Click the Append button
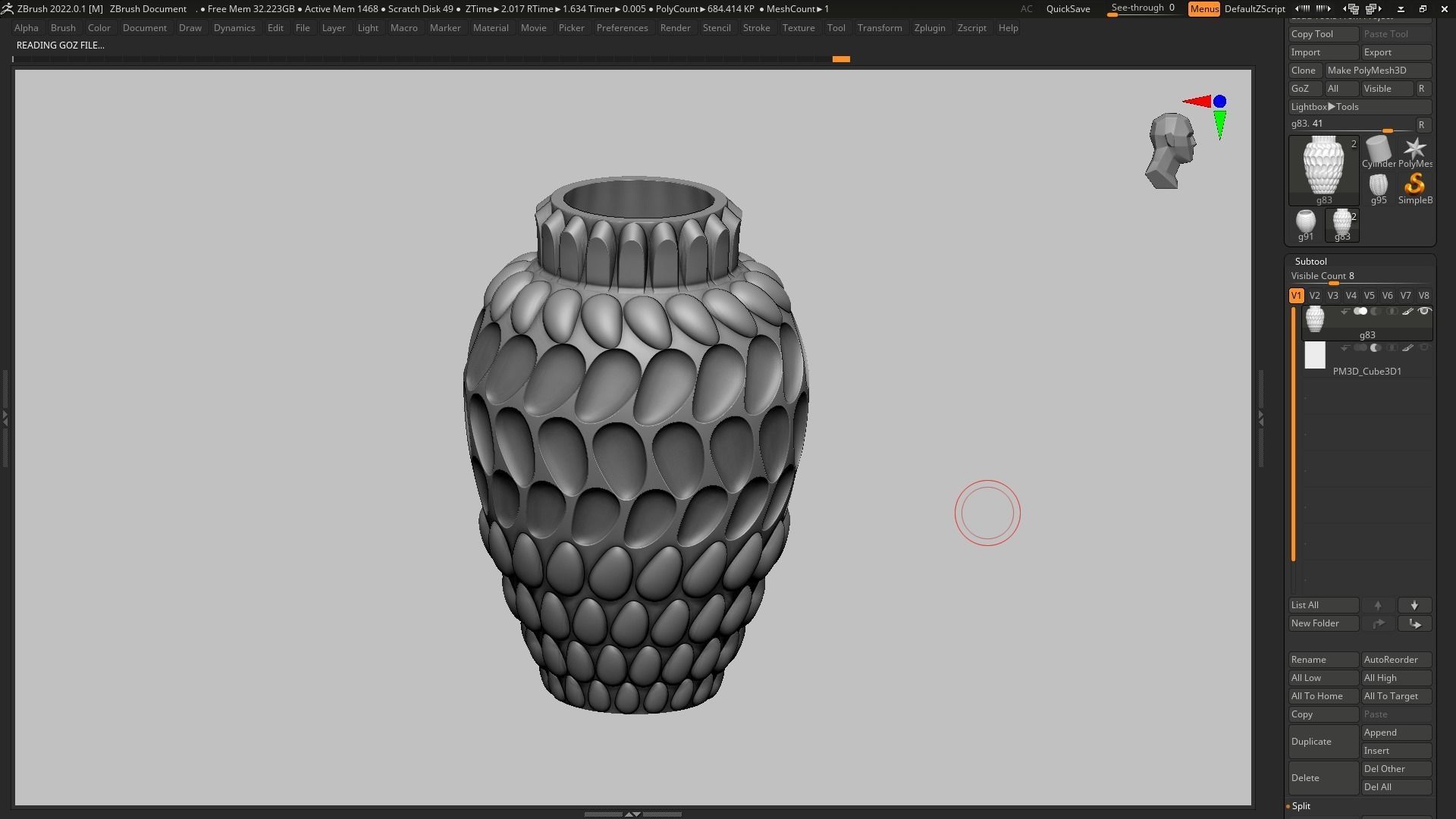The image size is (1456, 819). (x=1396, y=733)
